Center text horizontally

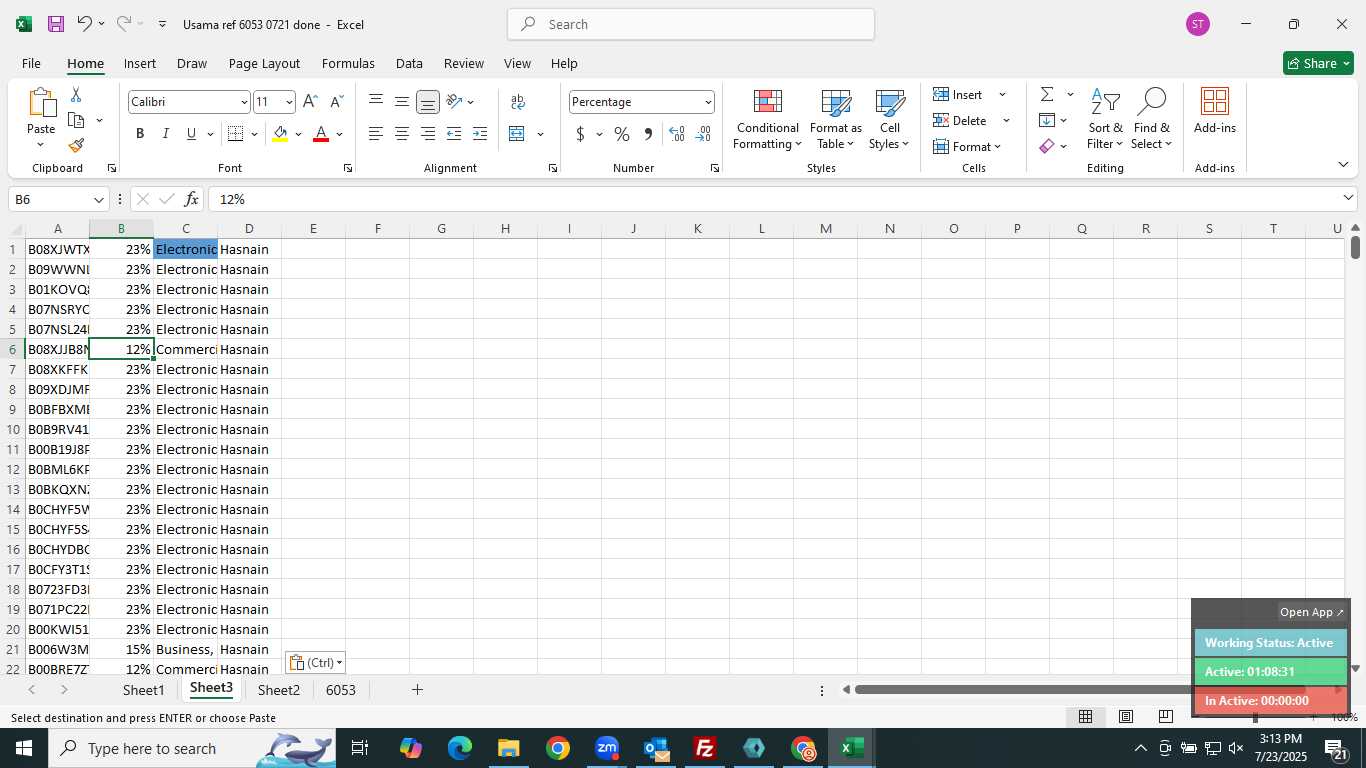[402, 134]
